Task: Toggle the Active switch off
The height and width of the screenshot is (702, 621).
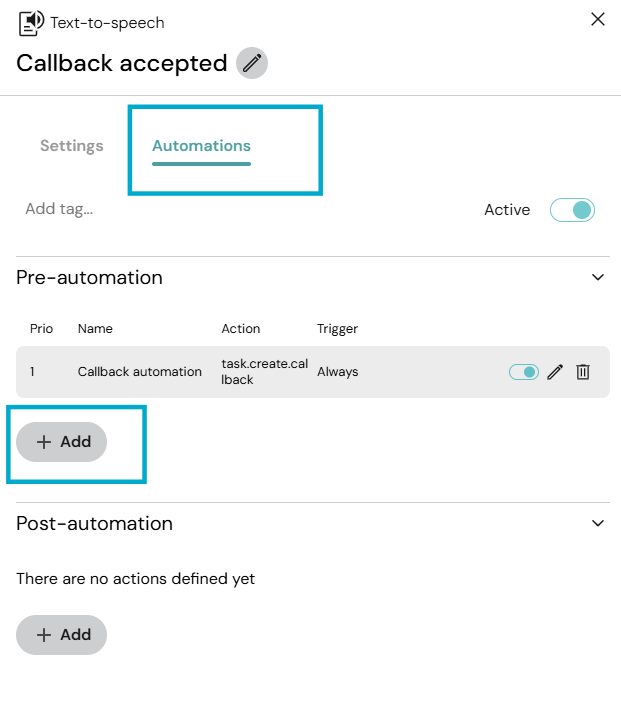Action: tap(572, 210)
